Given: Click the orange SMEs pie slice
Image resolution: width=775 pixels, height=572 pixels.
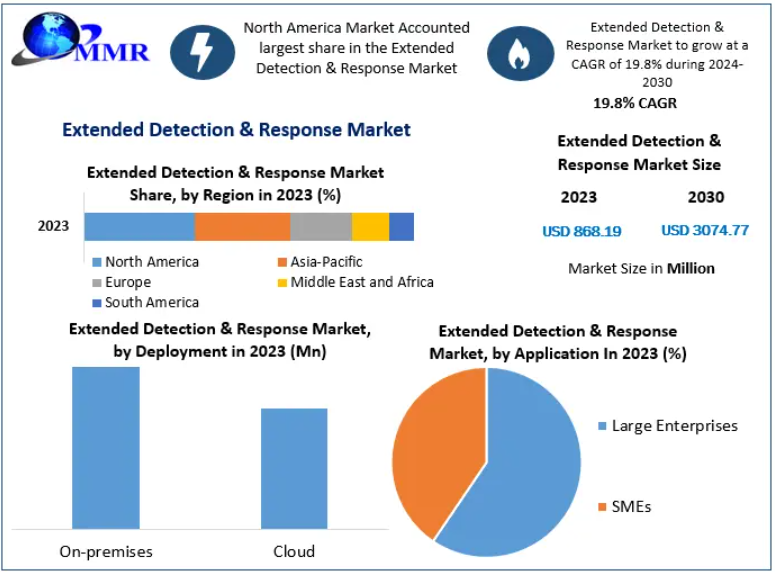Looking at the screenshot, I should click(432, 450).
